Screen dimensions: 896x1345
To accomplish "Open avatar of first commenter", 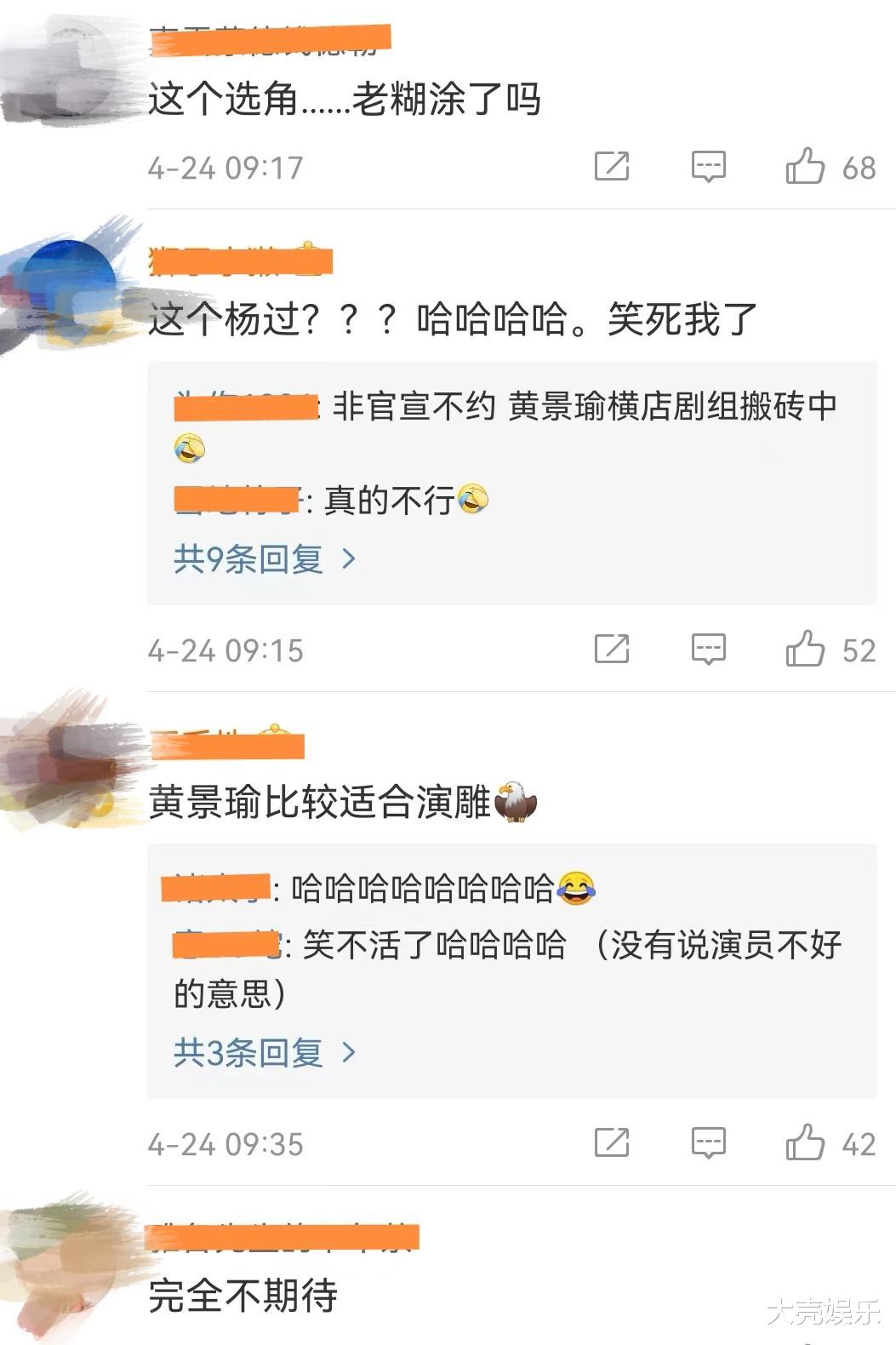I will tap(68, 72).
